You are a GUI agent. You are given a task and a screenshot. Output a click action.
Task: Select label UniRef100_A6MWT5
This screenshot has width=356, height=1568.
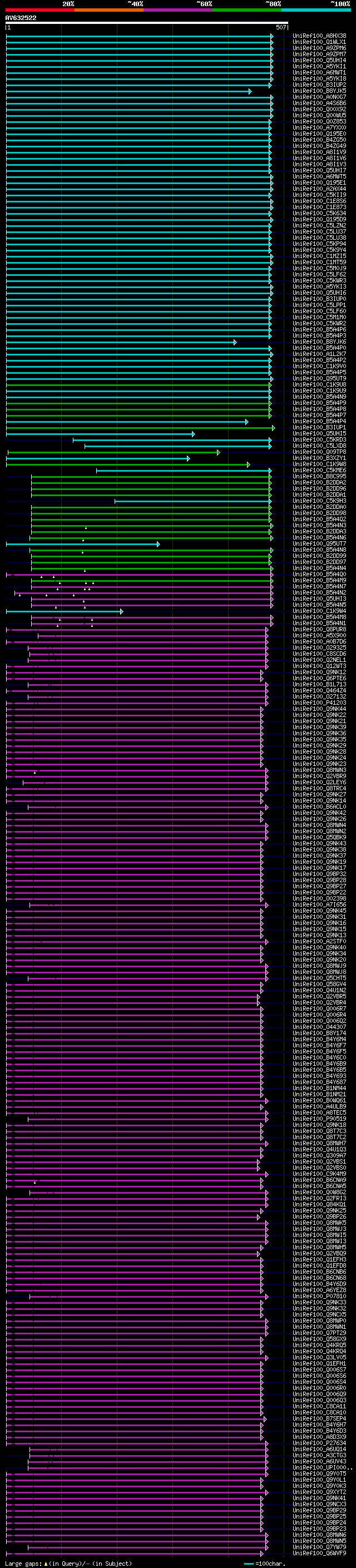coord(319,176)
